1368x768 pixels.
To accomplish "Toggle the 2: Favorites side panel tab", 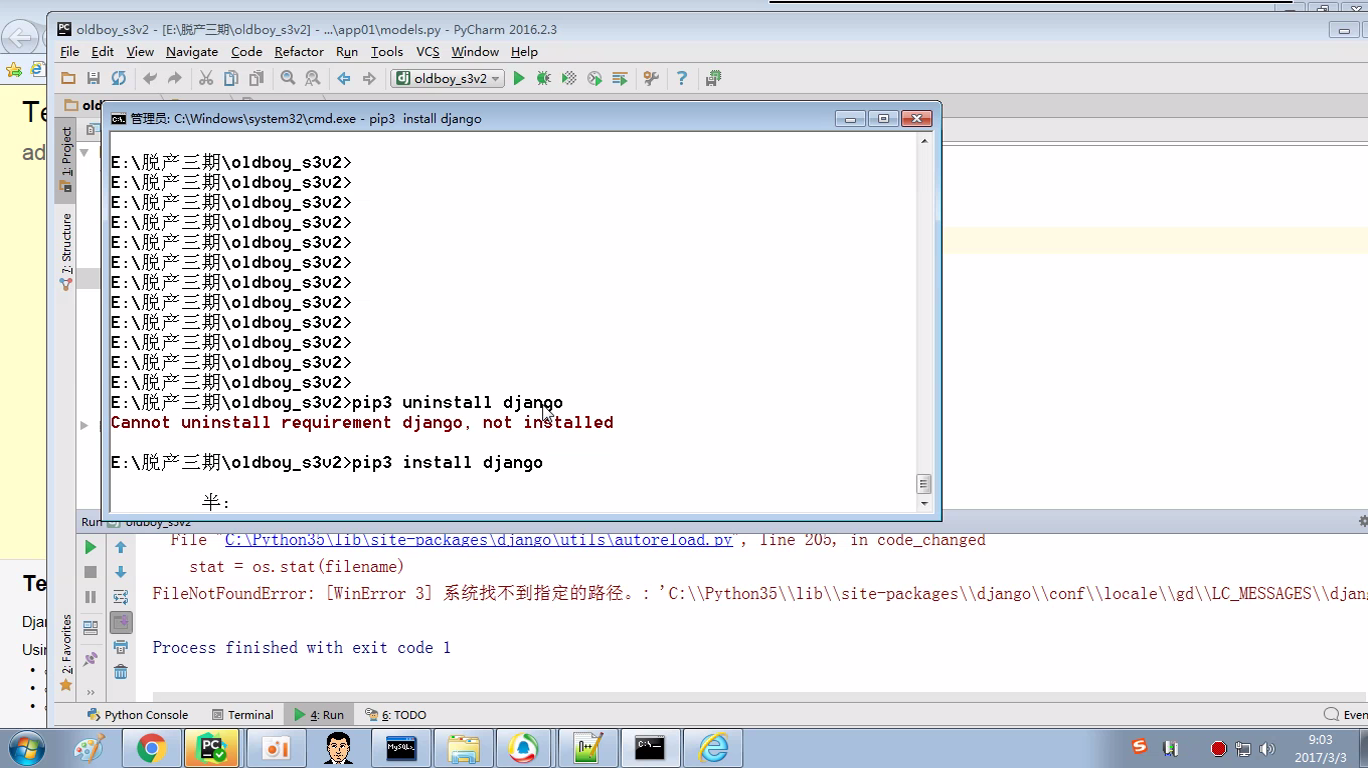I will tap(66, 652).
